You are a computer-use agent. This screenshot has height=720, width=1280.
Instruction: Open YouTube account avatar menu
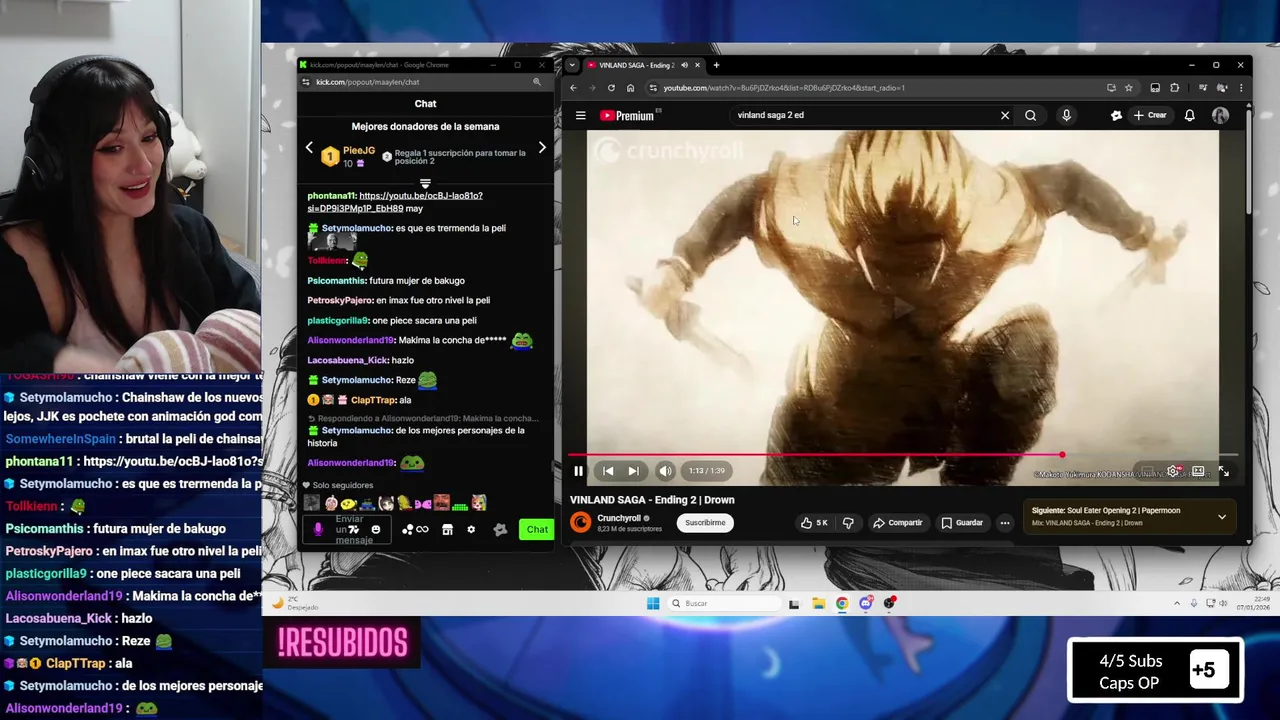click(x=1220, y=115)
